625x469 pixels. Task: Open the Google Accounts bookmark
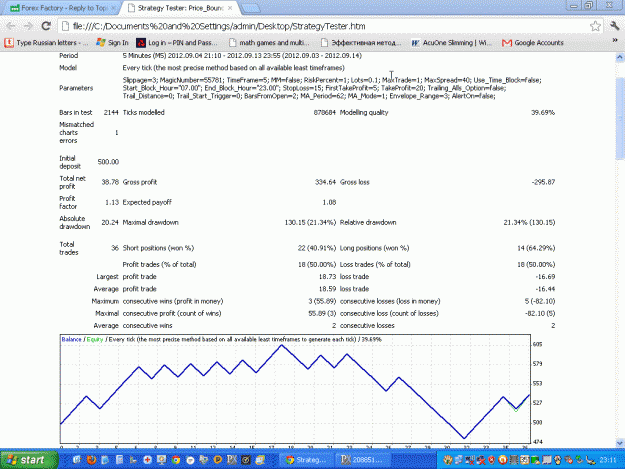[533, 43]
